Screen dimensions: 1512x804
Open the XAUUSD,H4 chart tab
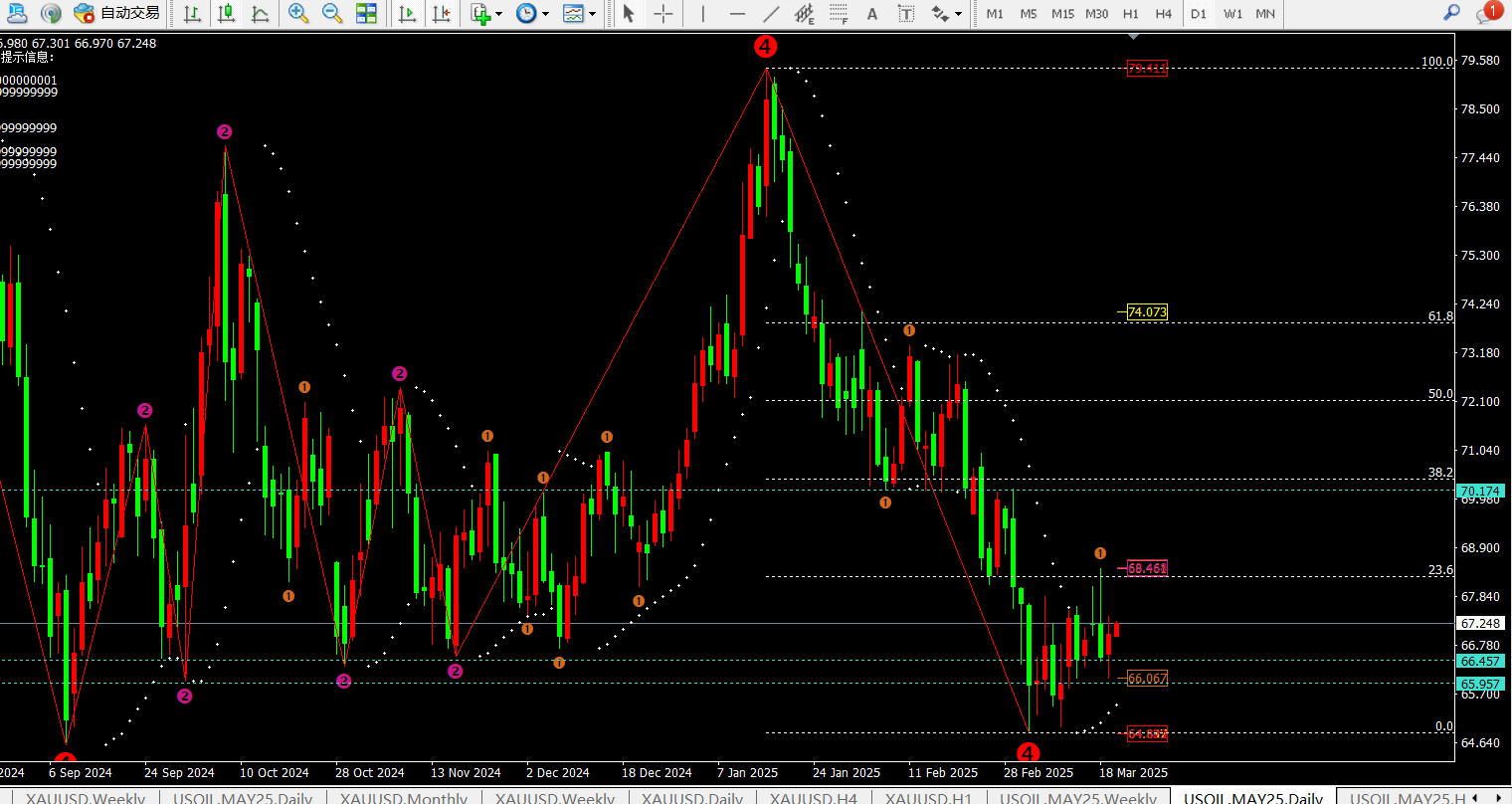(813, 797)
